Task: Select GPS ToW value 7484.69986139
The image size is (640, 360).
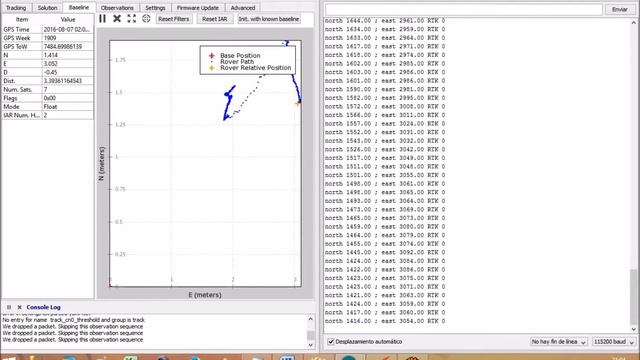Action: click(x=67, y=47)
